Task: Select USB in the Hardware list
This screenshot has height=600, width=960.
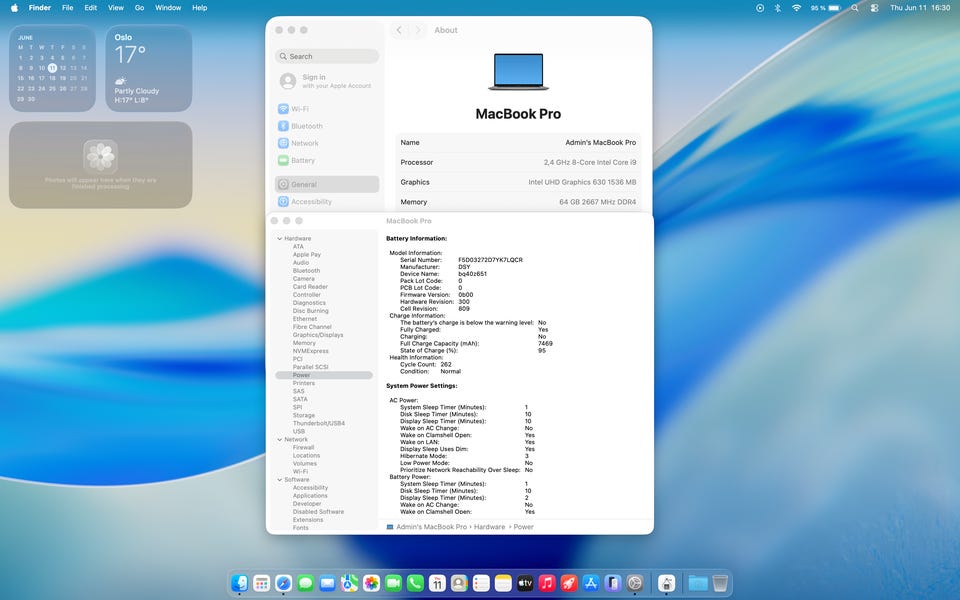Action: [x=298, y=431]
